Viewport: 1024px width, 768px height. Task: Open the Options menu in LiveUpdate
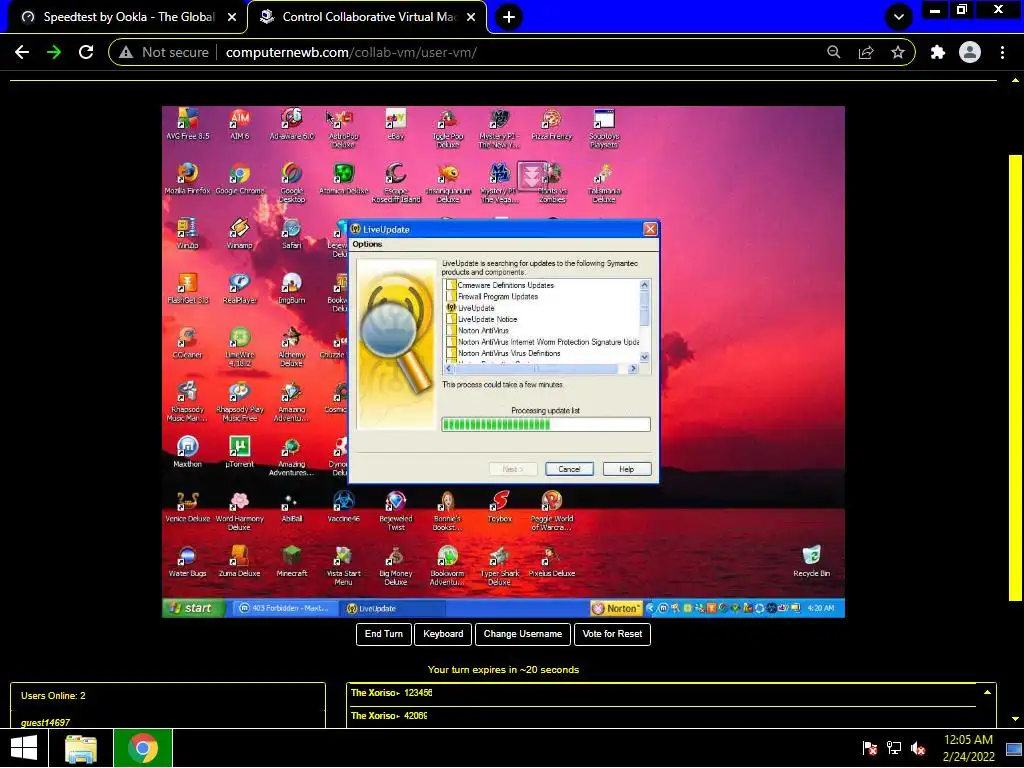[x=367, y=244]
